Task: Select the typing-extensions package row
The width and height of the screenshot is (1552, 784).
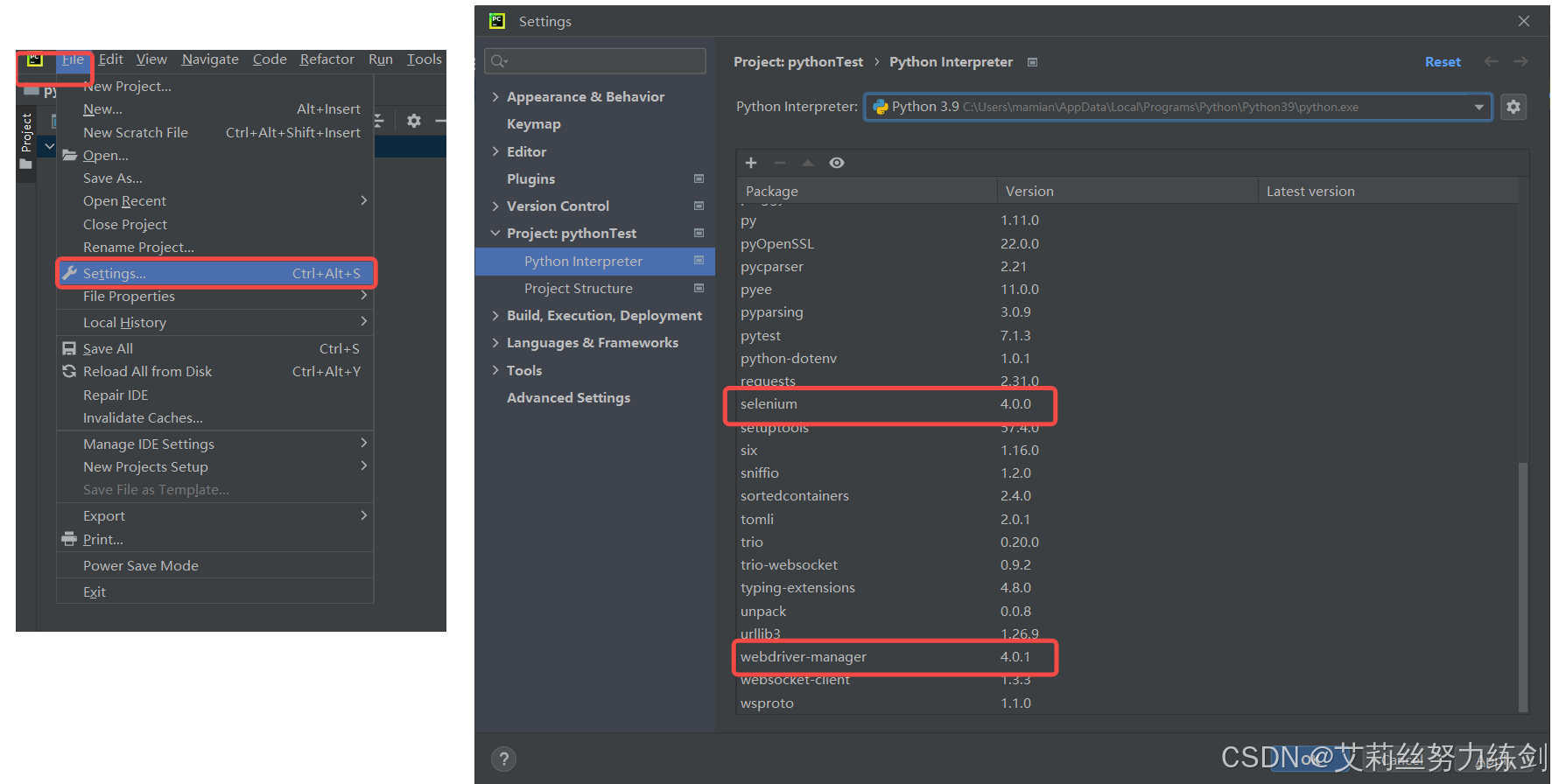Action: [x=1127, y=588]
